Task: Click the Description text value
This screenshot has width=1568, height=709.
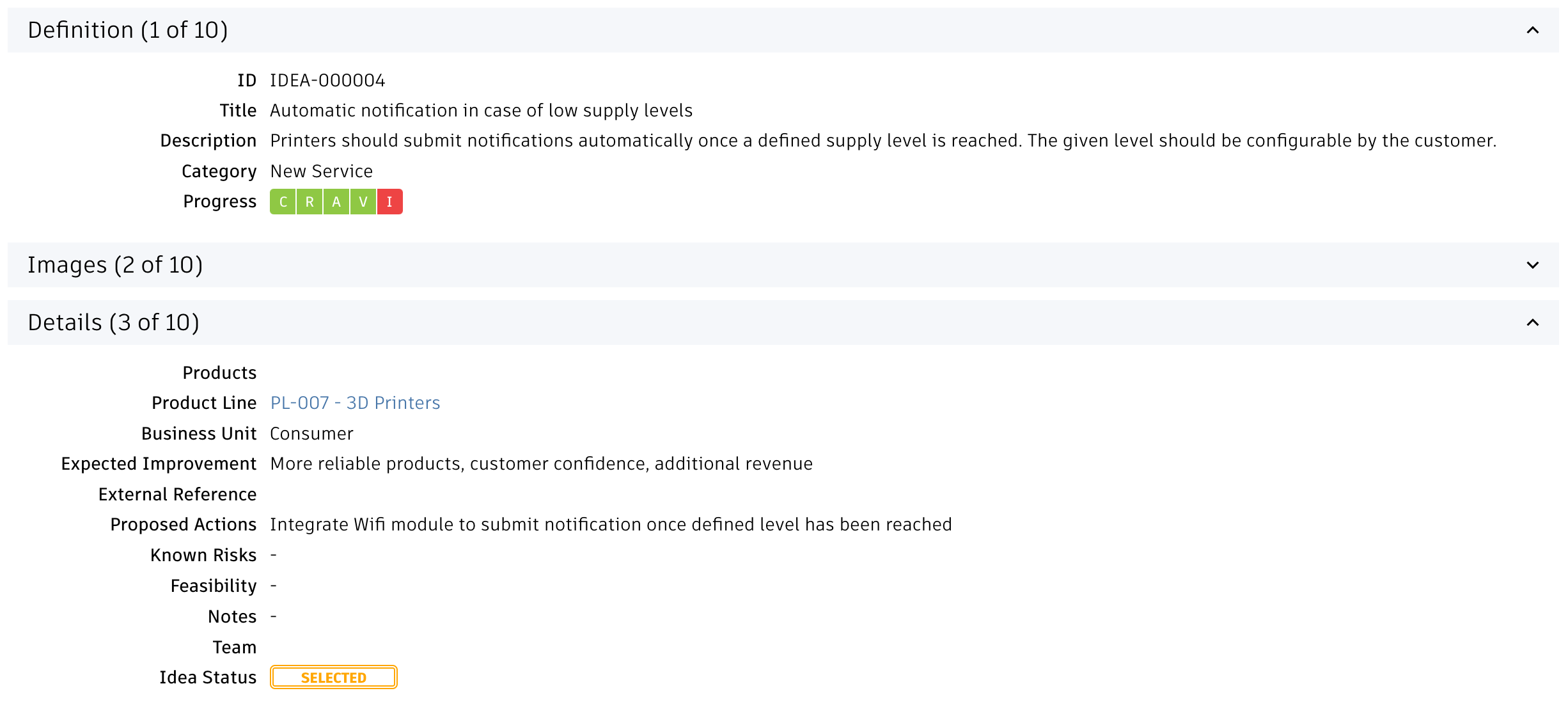Action: (882, 141)
